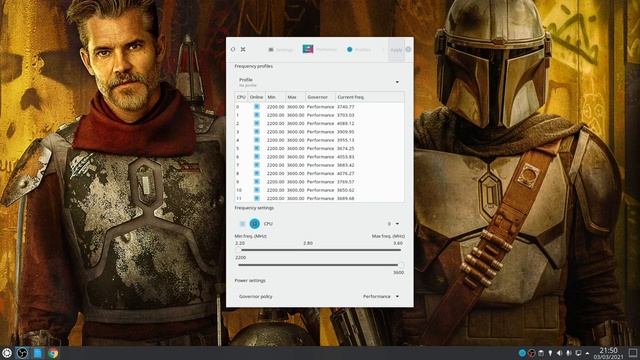Open the application launcher in taskbar
Screen dimensions: 640x360
(7, 353)
